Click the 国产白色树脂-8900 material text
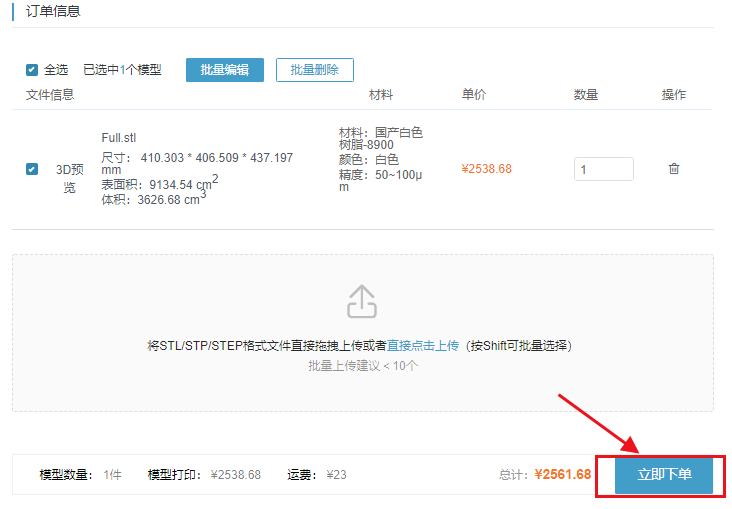This screenshot has height=509, width=732. click(x=380, y=139)
